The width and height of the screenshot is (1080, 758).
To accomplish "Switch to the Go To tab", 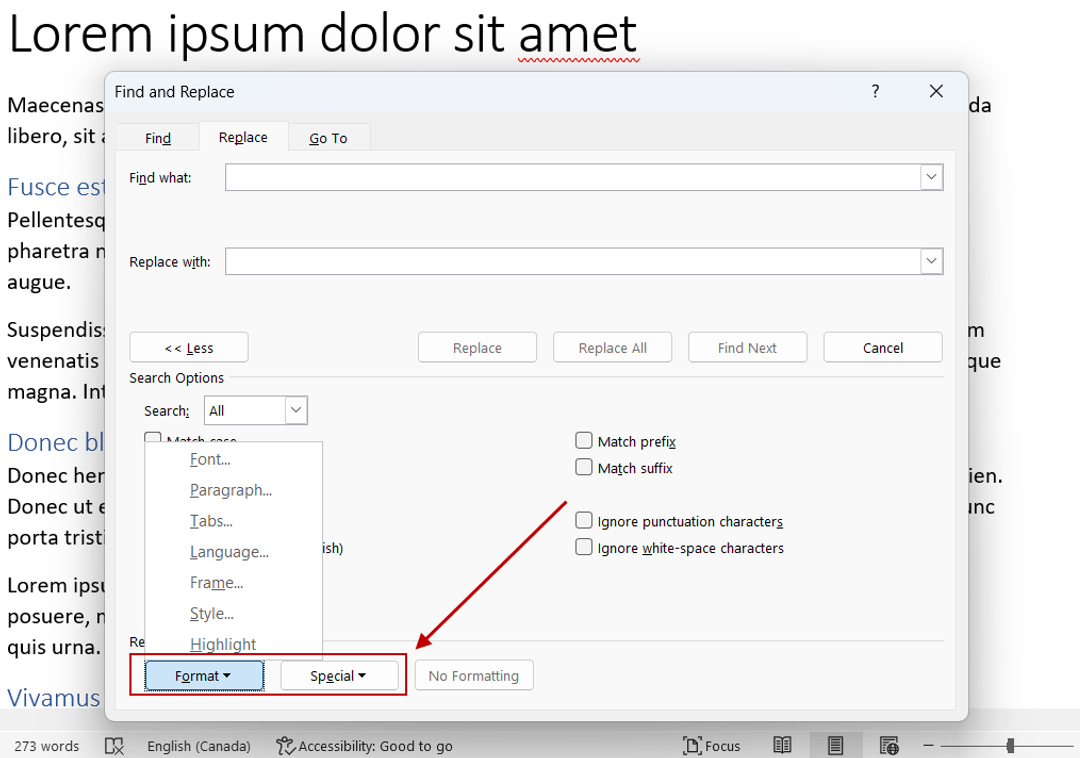I will tap(329, 136).
